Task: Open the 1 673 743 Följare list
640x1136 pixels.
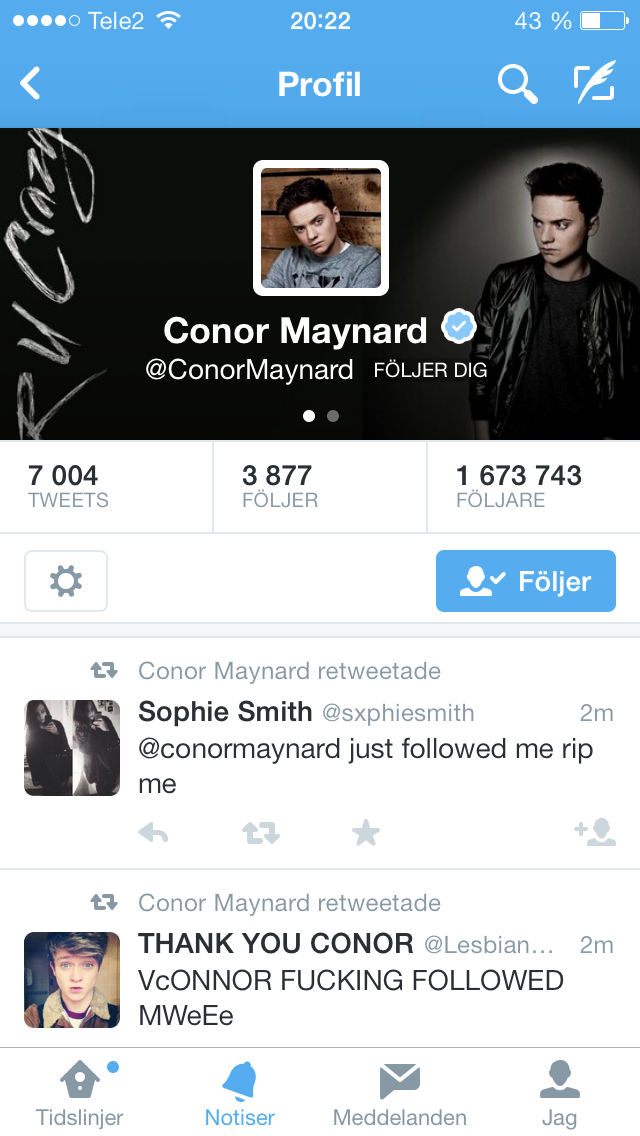Action: [x=533, y=487]
